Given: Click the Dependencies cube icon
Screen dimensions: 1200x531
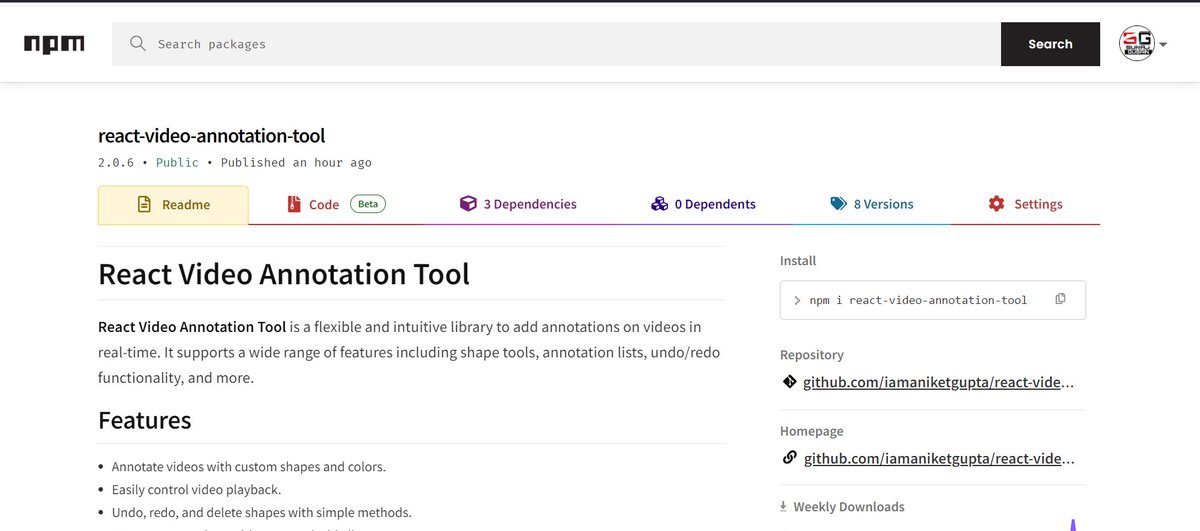Looking at the screenshot, I should click(468, 204).
